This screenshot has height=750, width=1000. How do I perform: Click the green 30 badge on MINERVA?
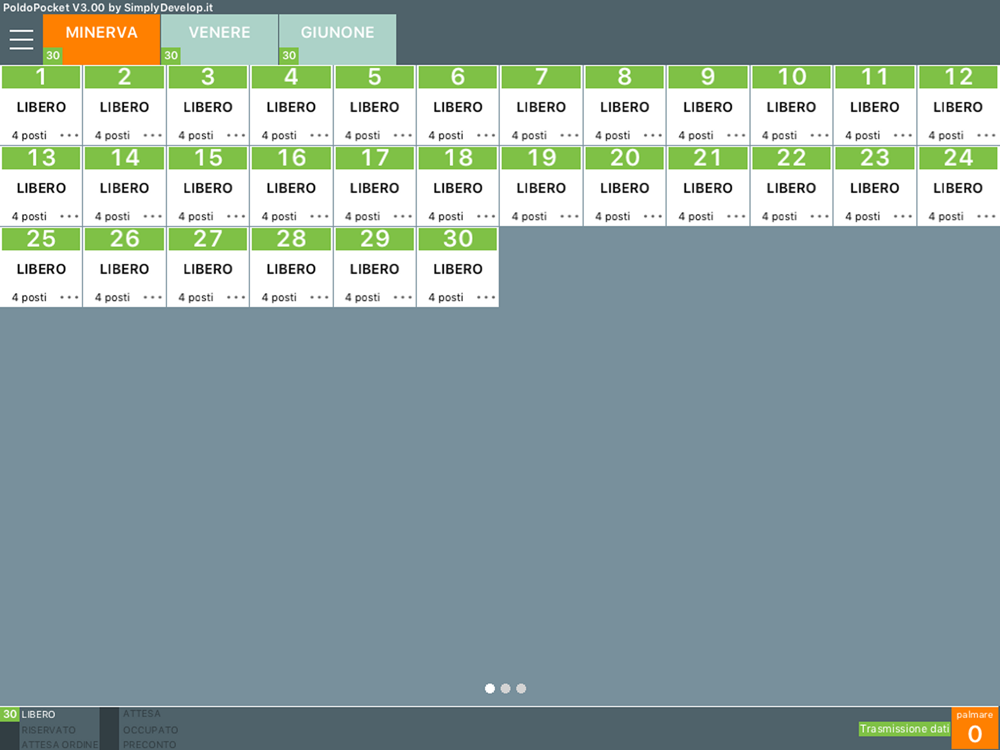(53, 55)
